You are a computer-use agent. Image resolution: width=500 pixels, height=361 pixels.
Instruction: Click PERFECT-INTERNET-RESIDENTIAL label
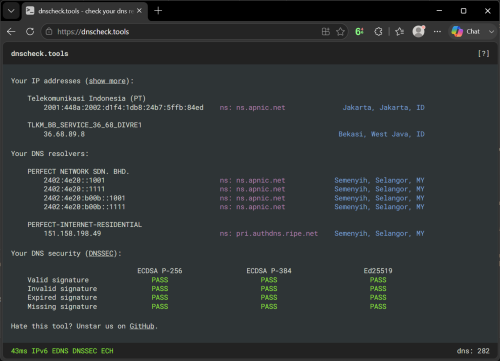(x=85, y=225)
